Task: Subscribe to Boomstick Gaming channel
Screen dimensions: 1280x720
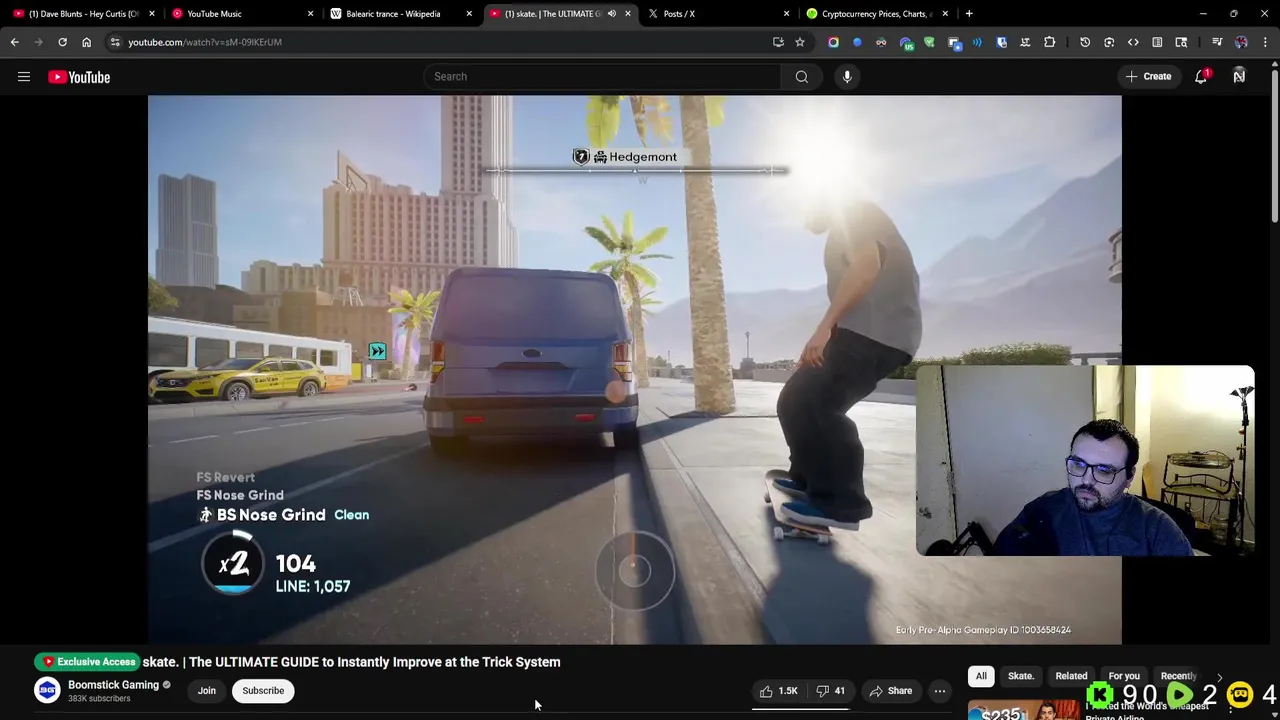Action: point(263,691)
